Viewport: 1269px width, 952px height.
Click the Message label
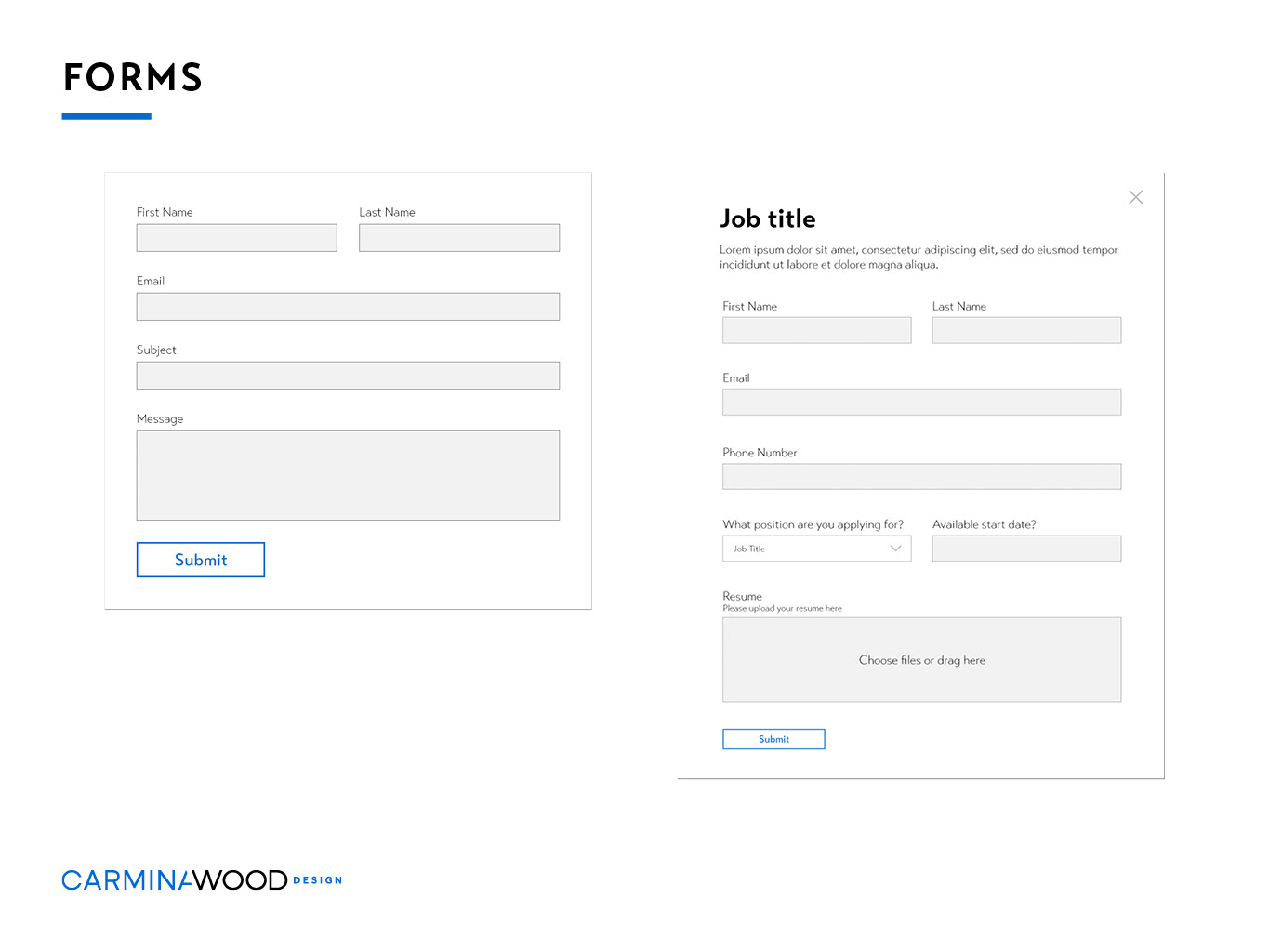click(x=160, y=419)
